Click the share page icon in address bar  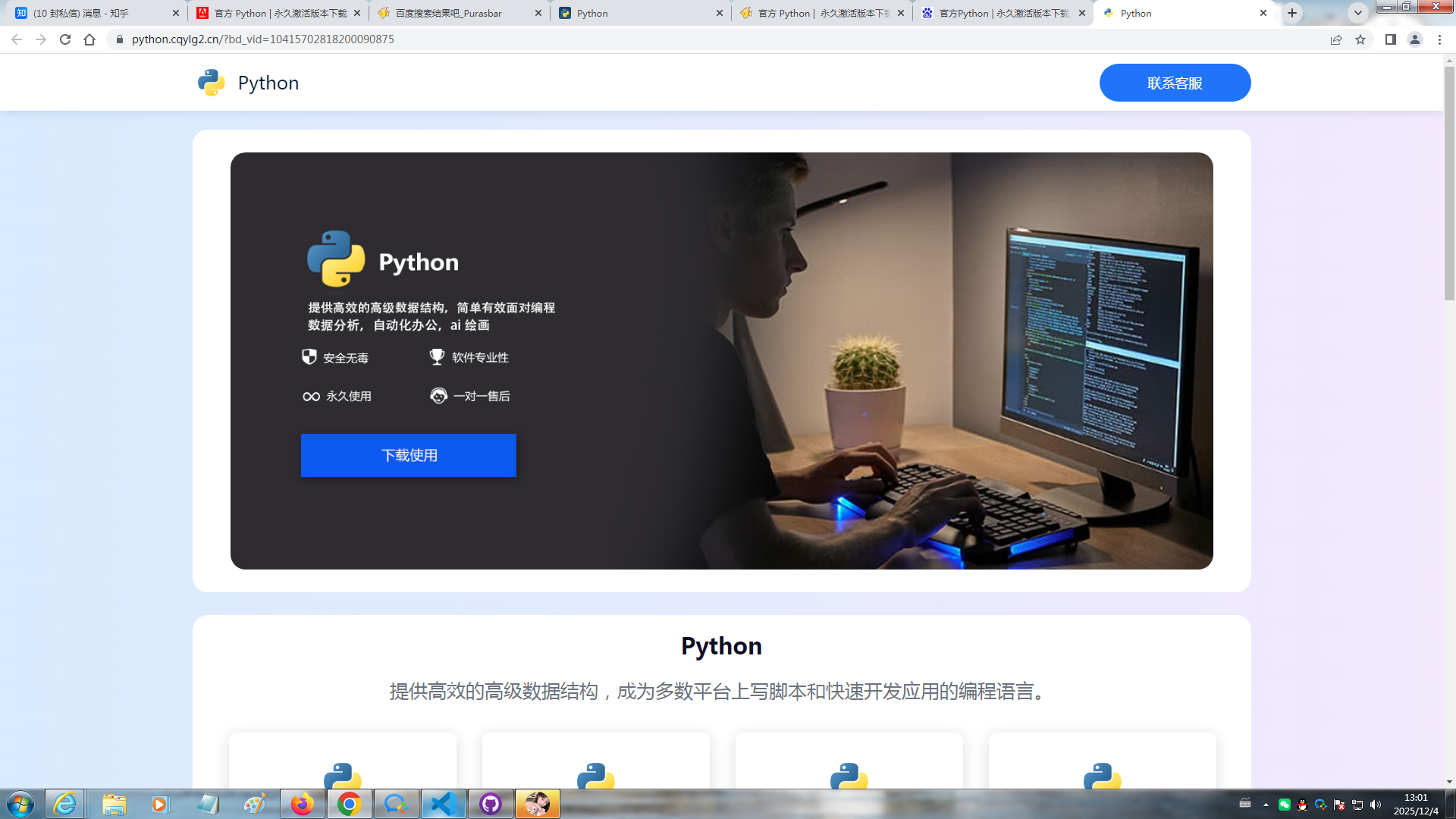click(x=1336, y=39)
